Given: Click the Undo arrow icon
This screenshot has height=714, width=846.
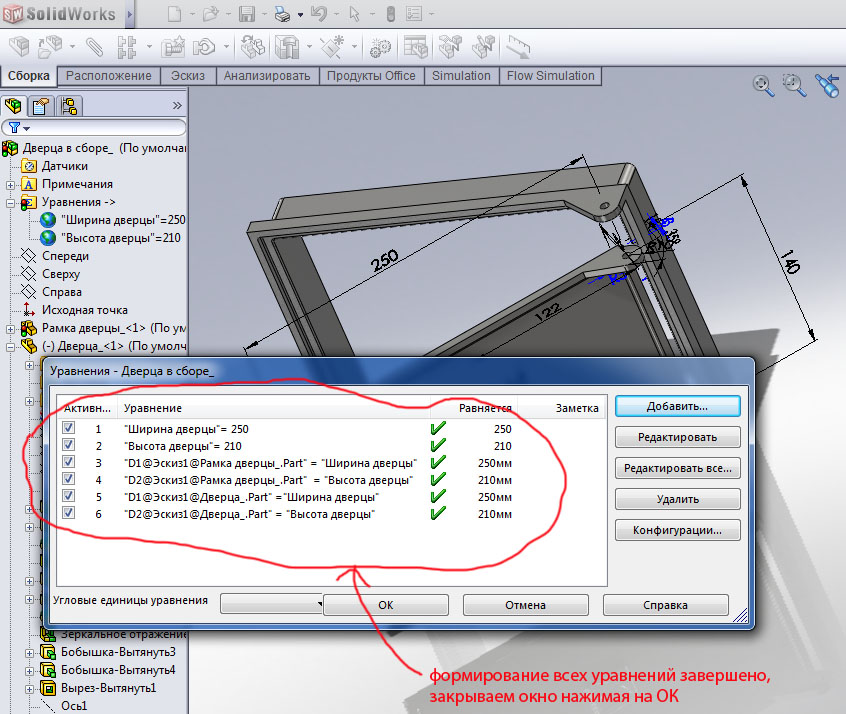Looking at the screenshot, I should (318, 14).
